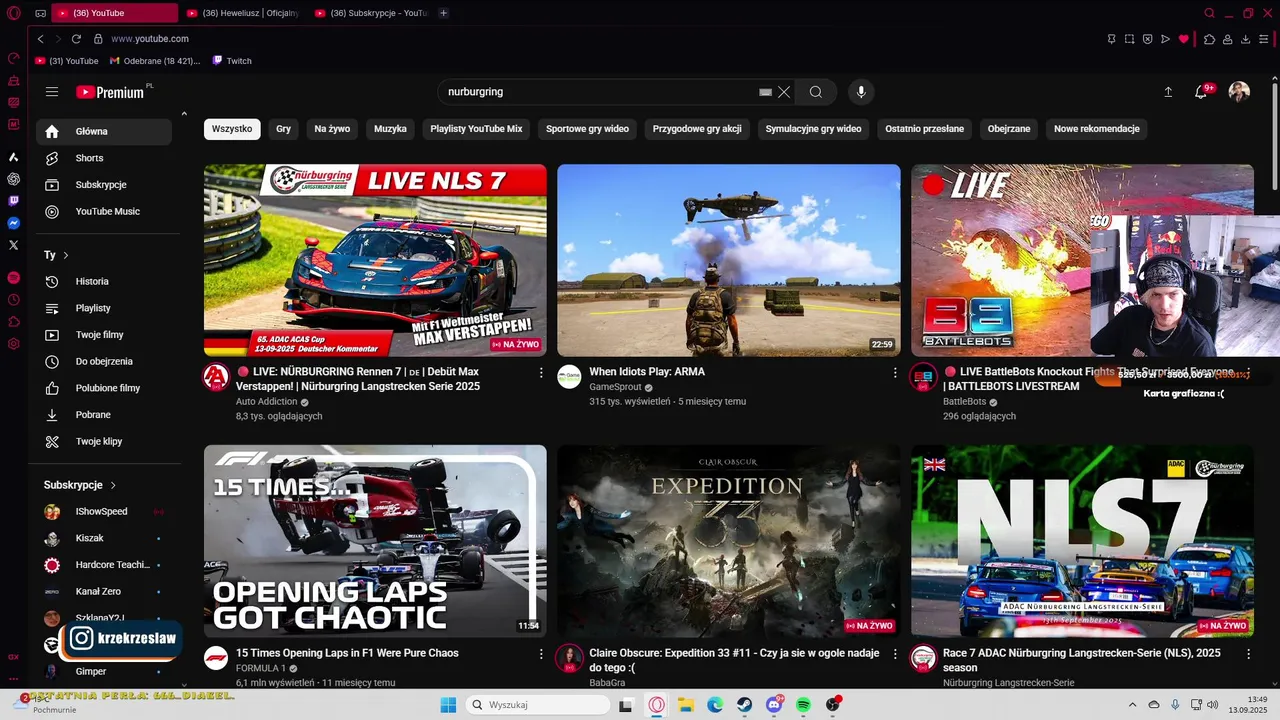
Task: Open Opera easy setup sliders icon
Action: tap(1264, 39)
